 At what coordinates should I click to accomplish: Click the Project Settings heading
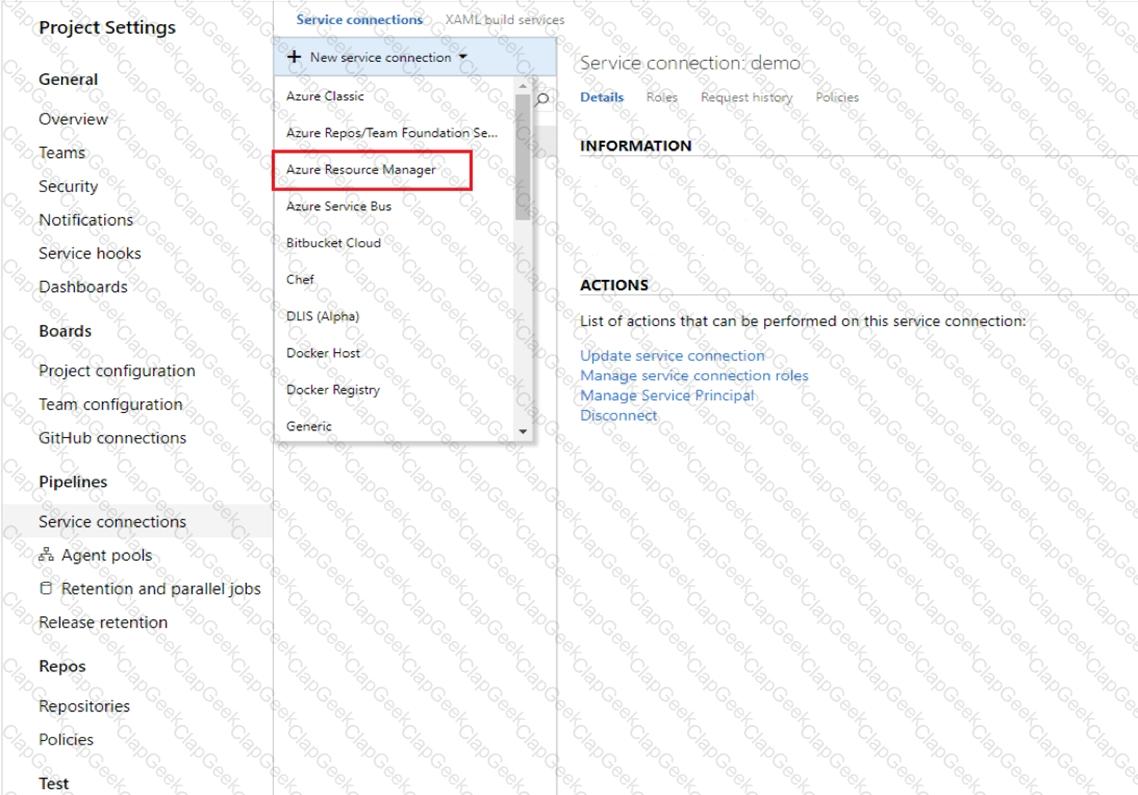point(107,28)
